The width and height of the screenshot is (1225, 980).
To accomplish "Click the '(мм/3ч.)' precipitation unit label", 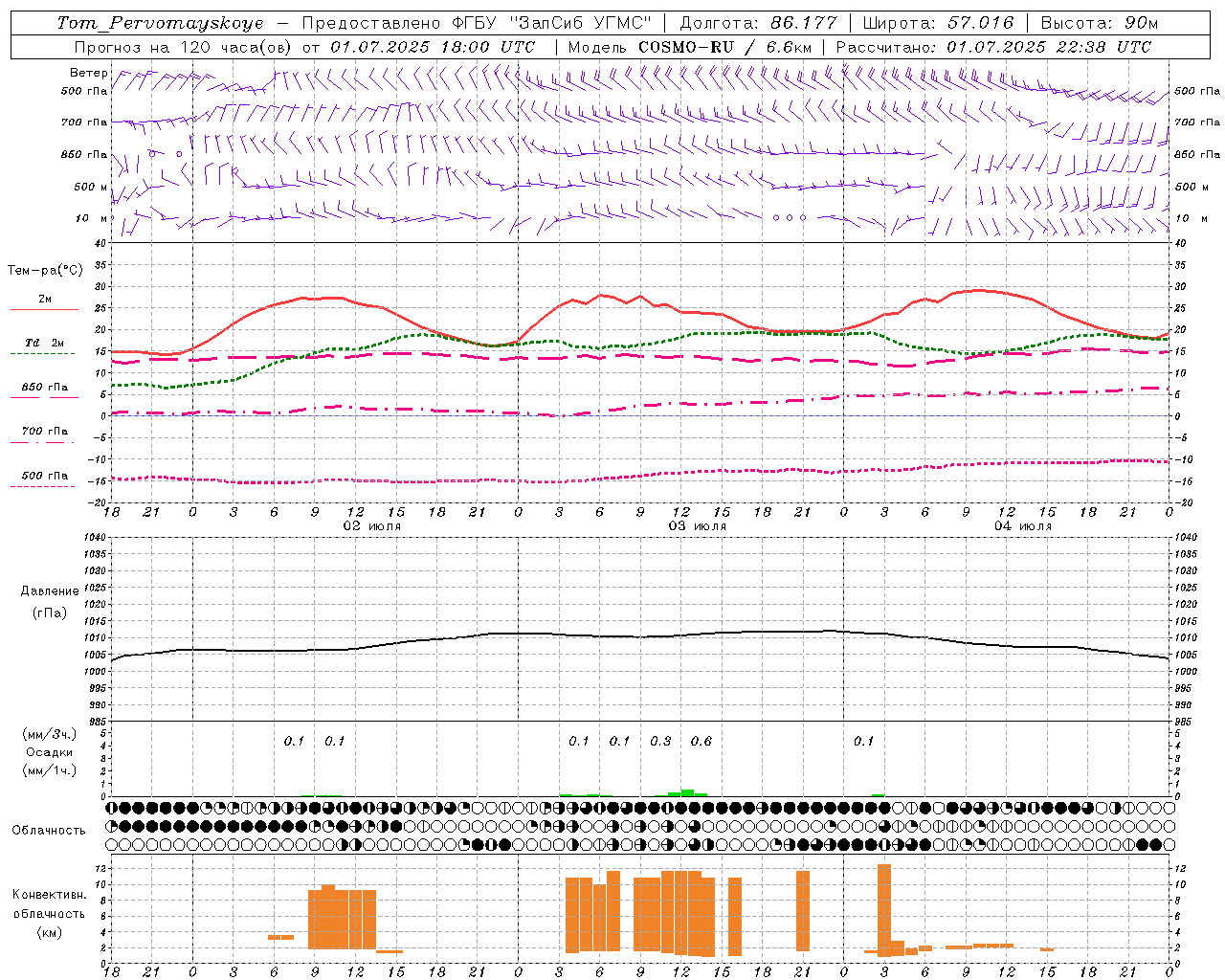I will tap(50, 734).
